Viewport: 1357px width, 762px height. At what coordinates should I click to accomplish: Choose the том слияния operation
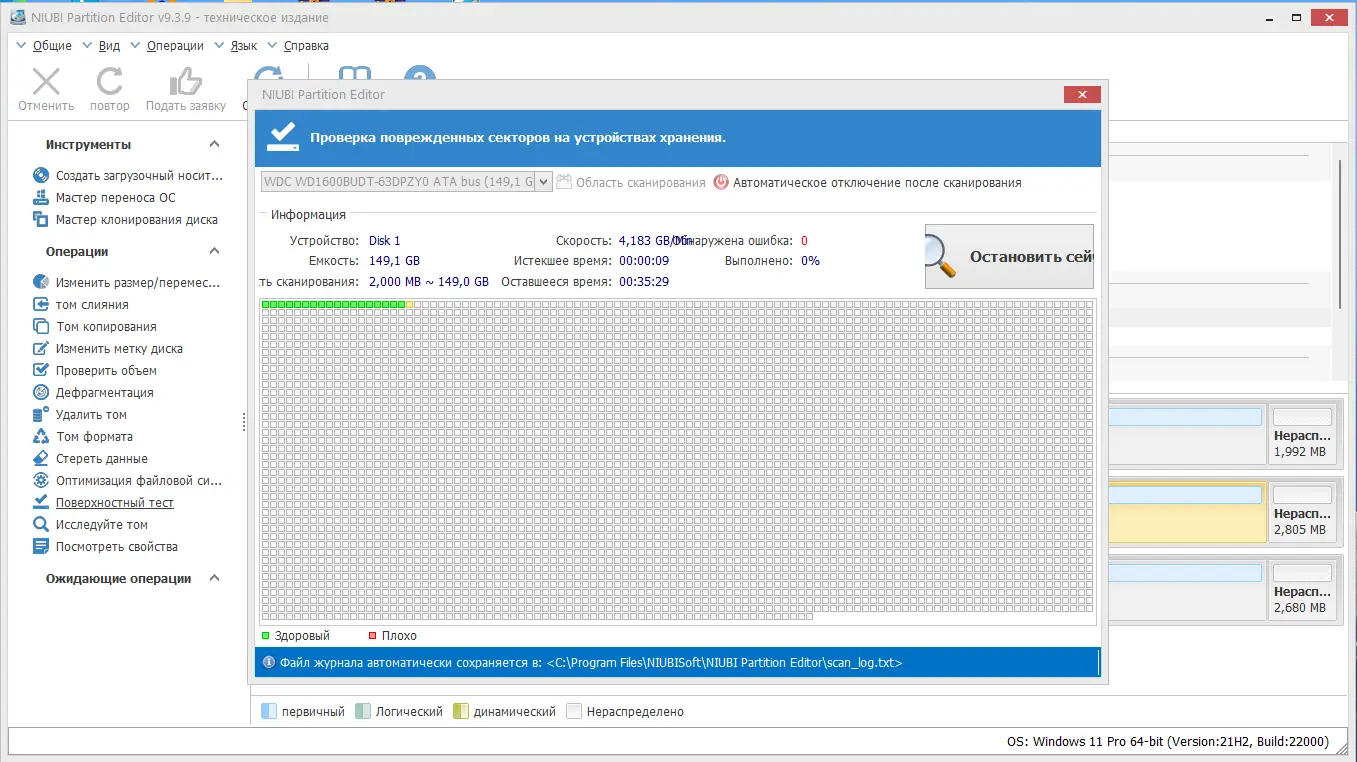tap(80, 304)
